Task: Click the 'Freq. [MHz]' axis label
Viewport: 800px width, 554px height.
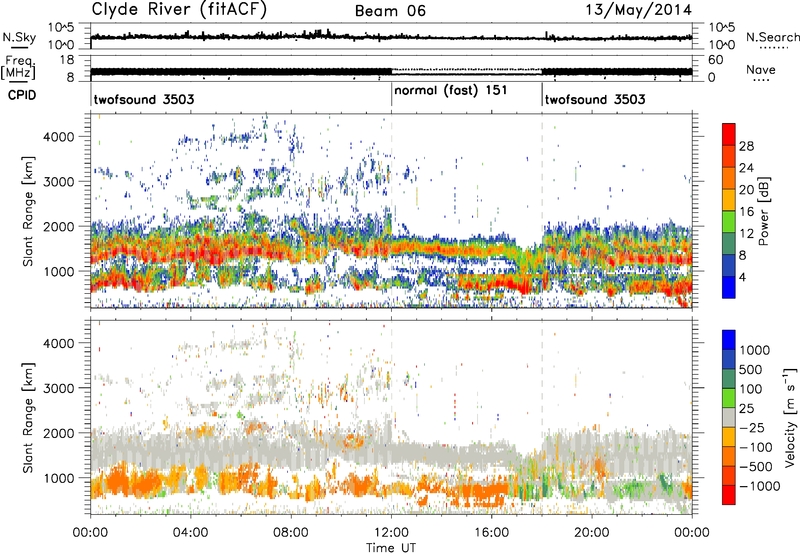Action: click(x=18, y=68)
